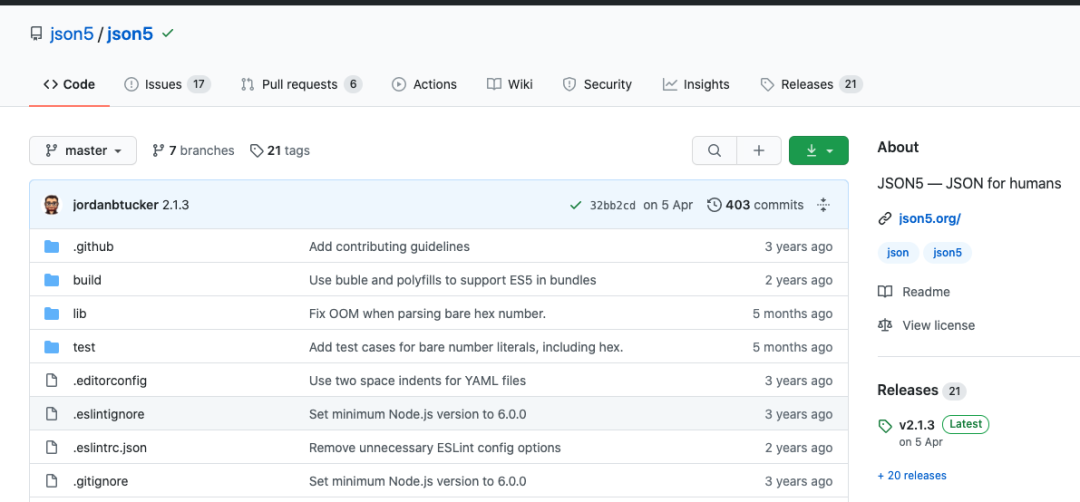View 403 commits history

[755, 205]
